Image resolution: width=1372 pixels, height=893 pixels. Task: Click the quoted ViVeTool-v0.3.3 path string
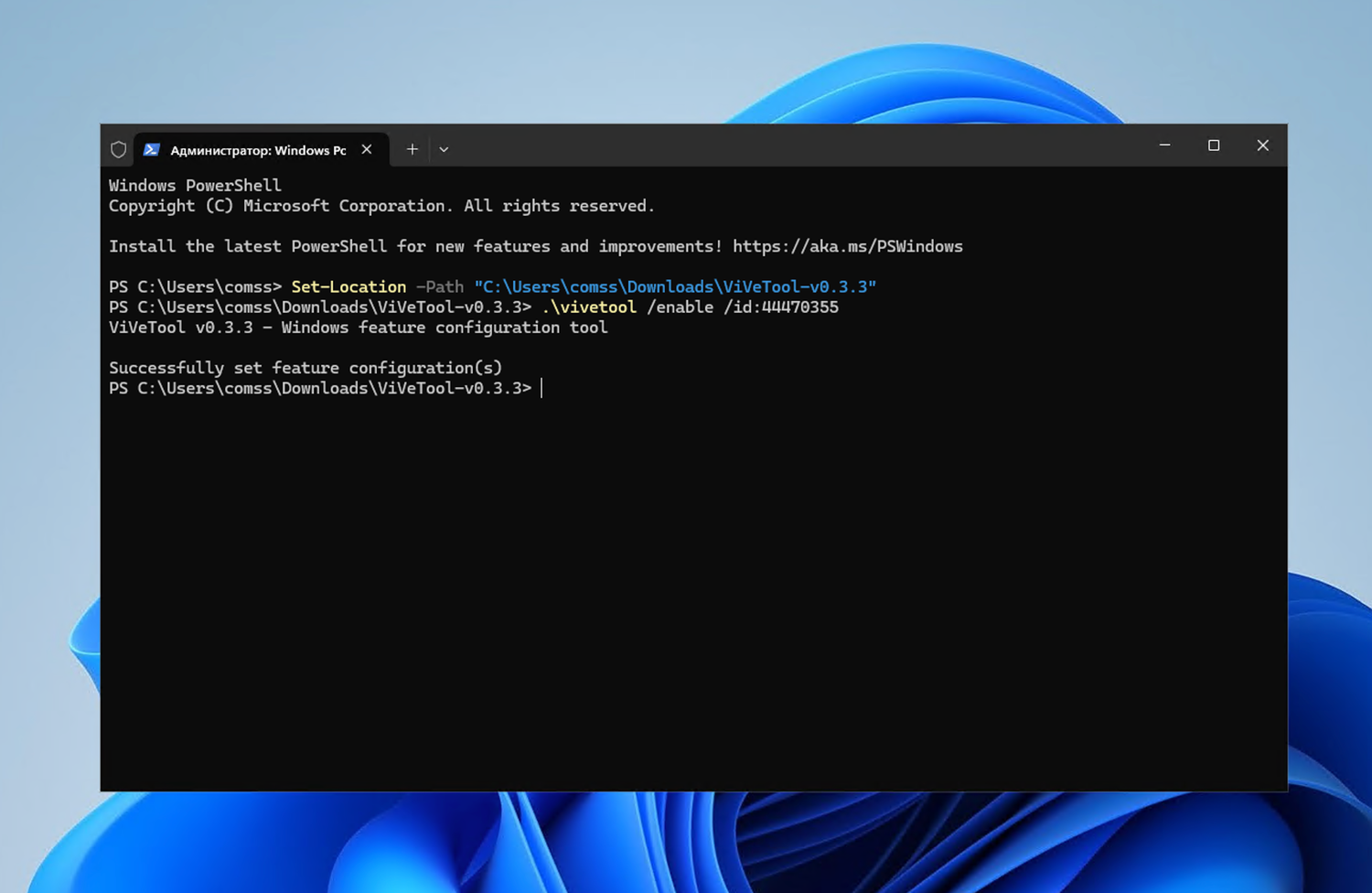coord(675,286)
